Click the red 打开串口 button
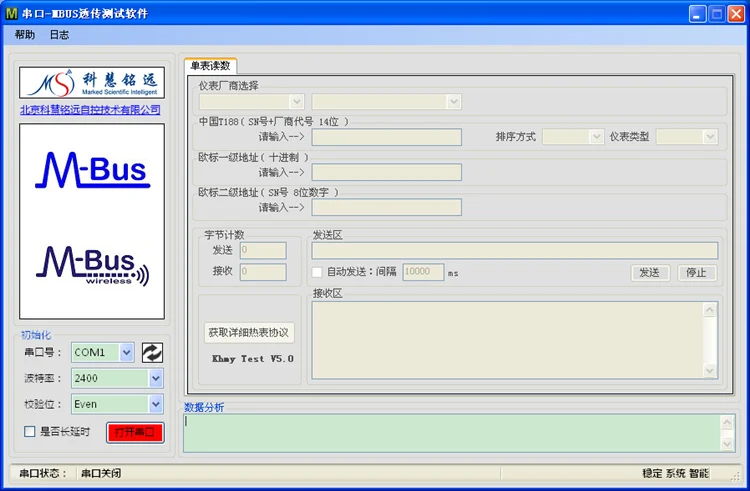This screenshot has height=491, width=750. tap(135, 433)
